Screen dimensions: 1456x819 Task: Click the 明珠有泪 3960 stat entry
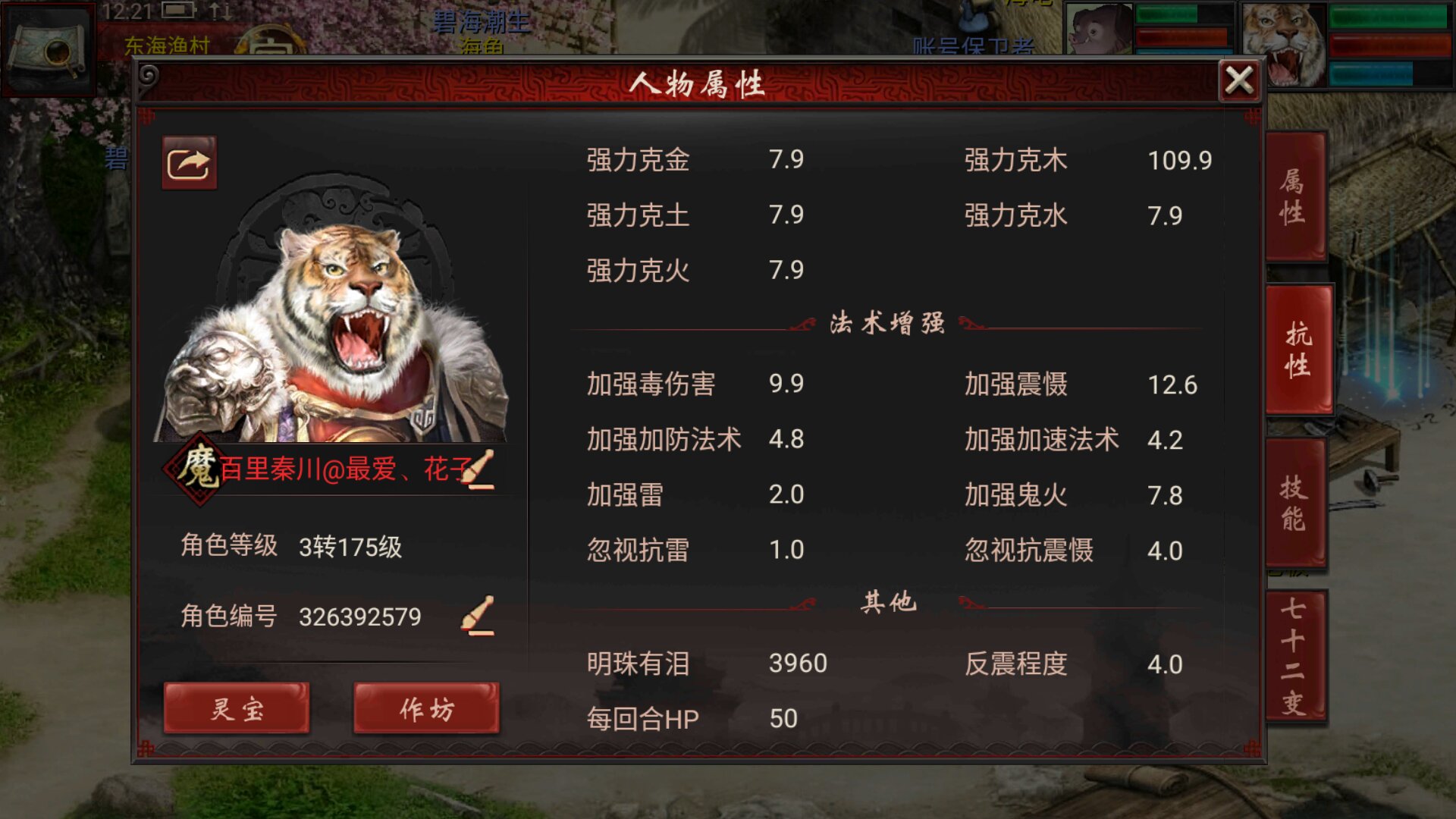click(x=707, y=664)
